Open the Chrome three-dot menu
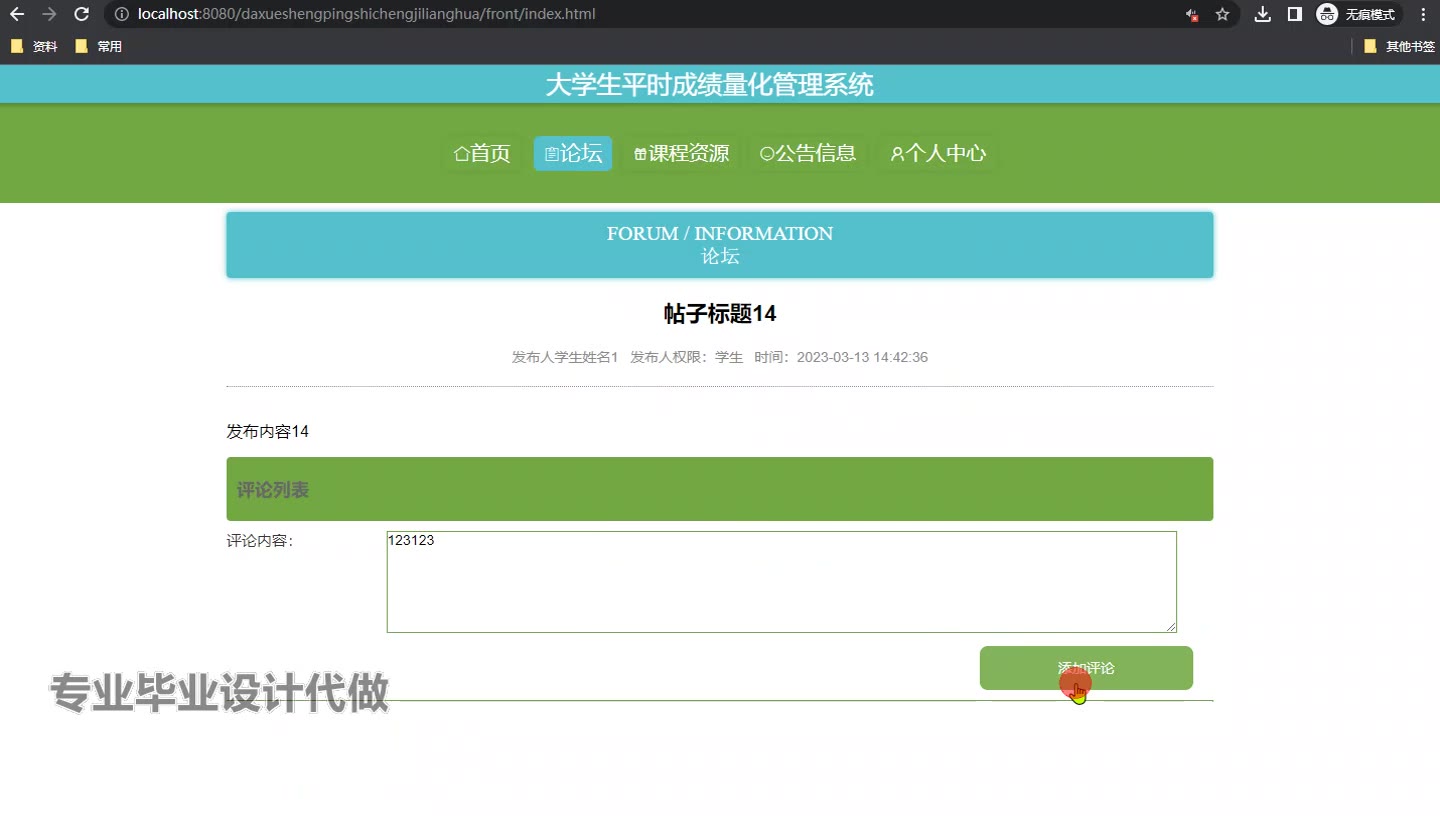 point(1423,14)
